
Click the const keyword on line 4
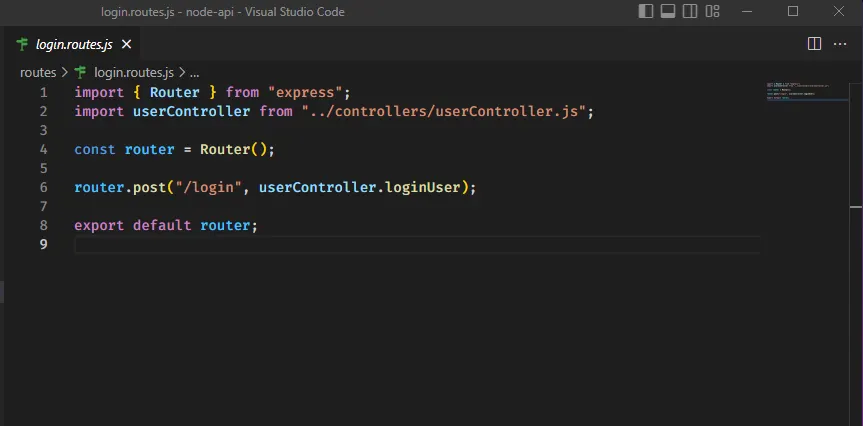pyautogui.click(x=95, y=150)
